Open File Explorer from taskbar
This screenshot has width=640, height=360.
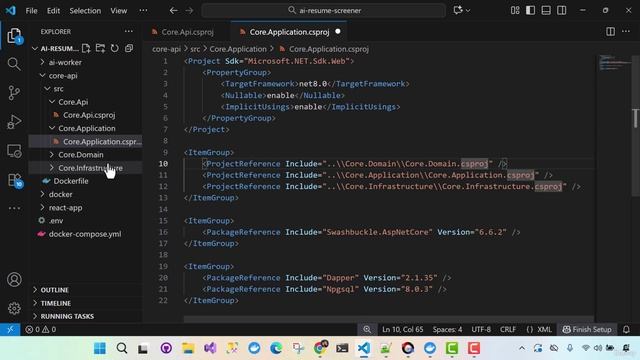click(188, 348)
